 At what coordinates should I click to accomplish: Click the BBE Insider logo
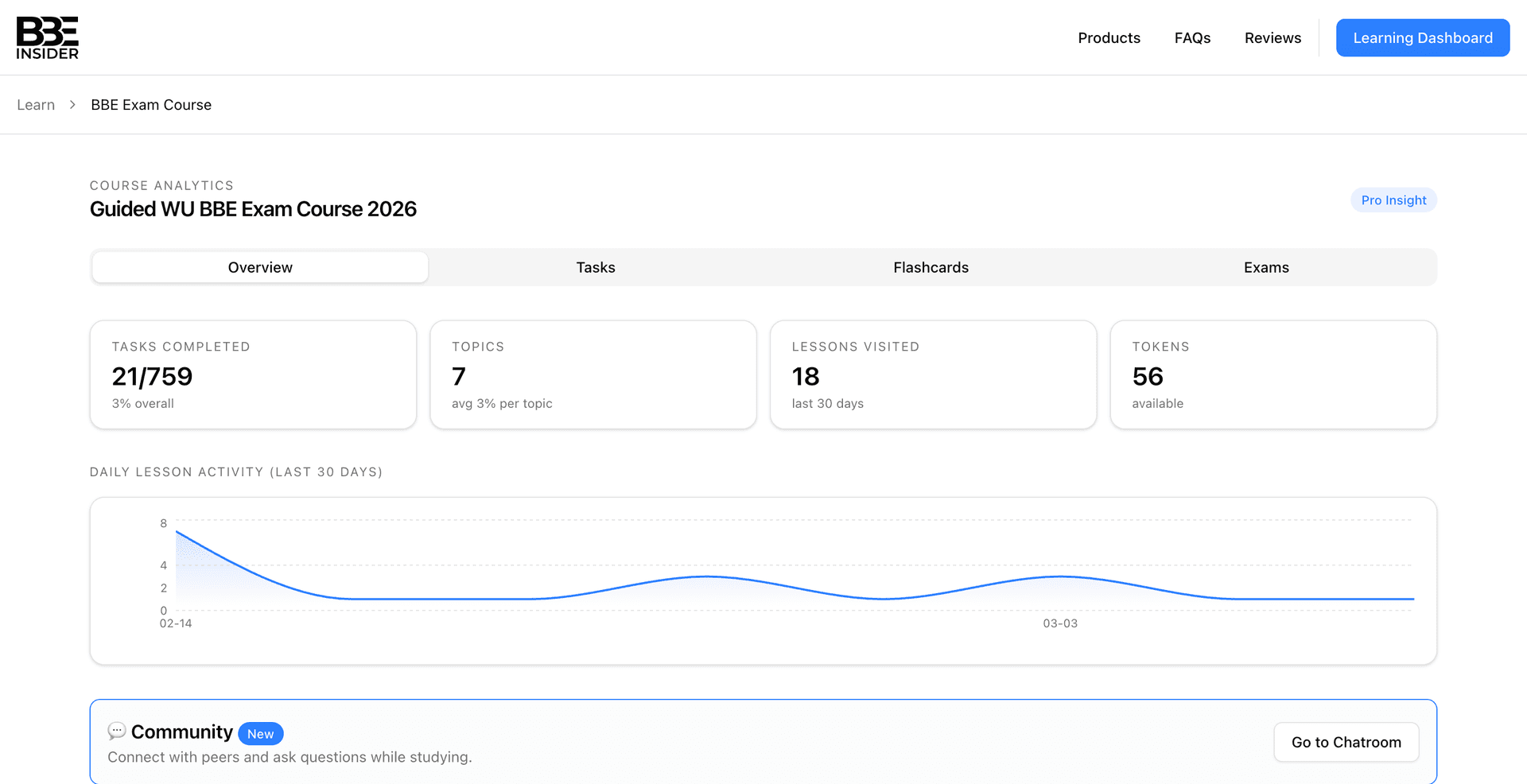[48, 37]
